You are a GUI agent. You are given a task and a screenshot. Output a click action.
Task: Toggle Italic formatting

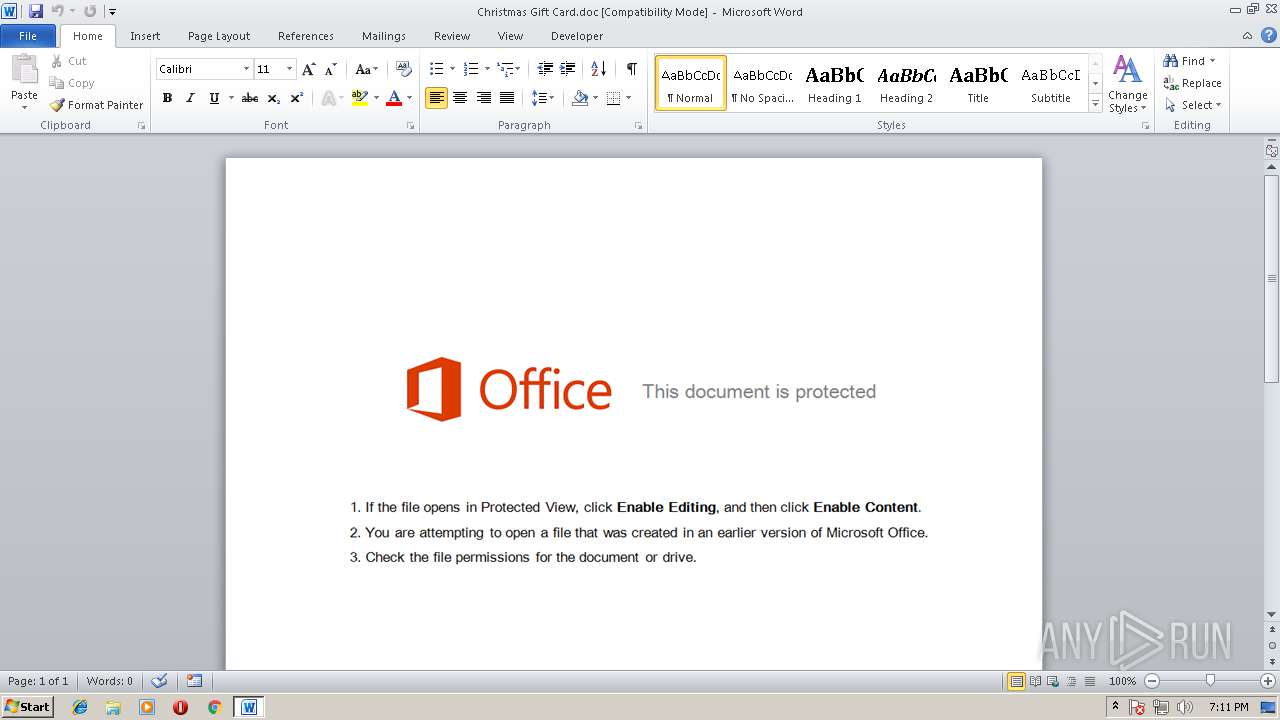tap(190, 98)
